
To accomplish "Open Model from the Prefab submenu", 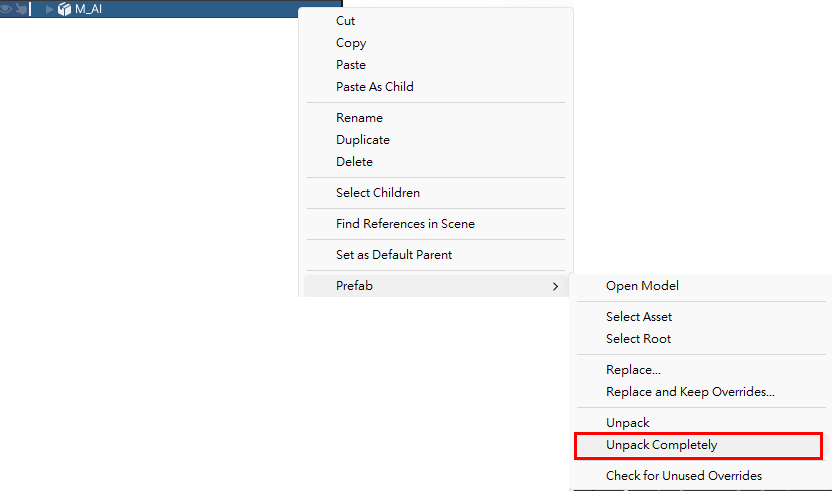I will point(642,286).
